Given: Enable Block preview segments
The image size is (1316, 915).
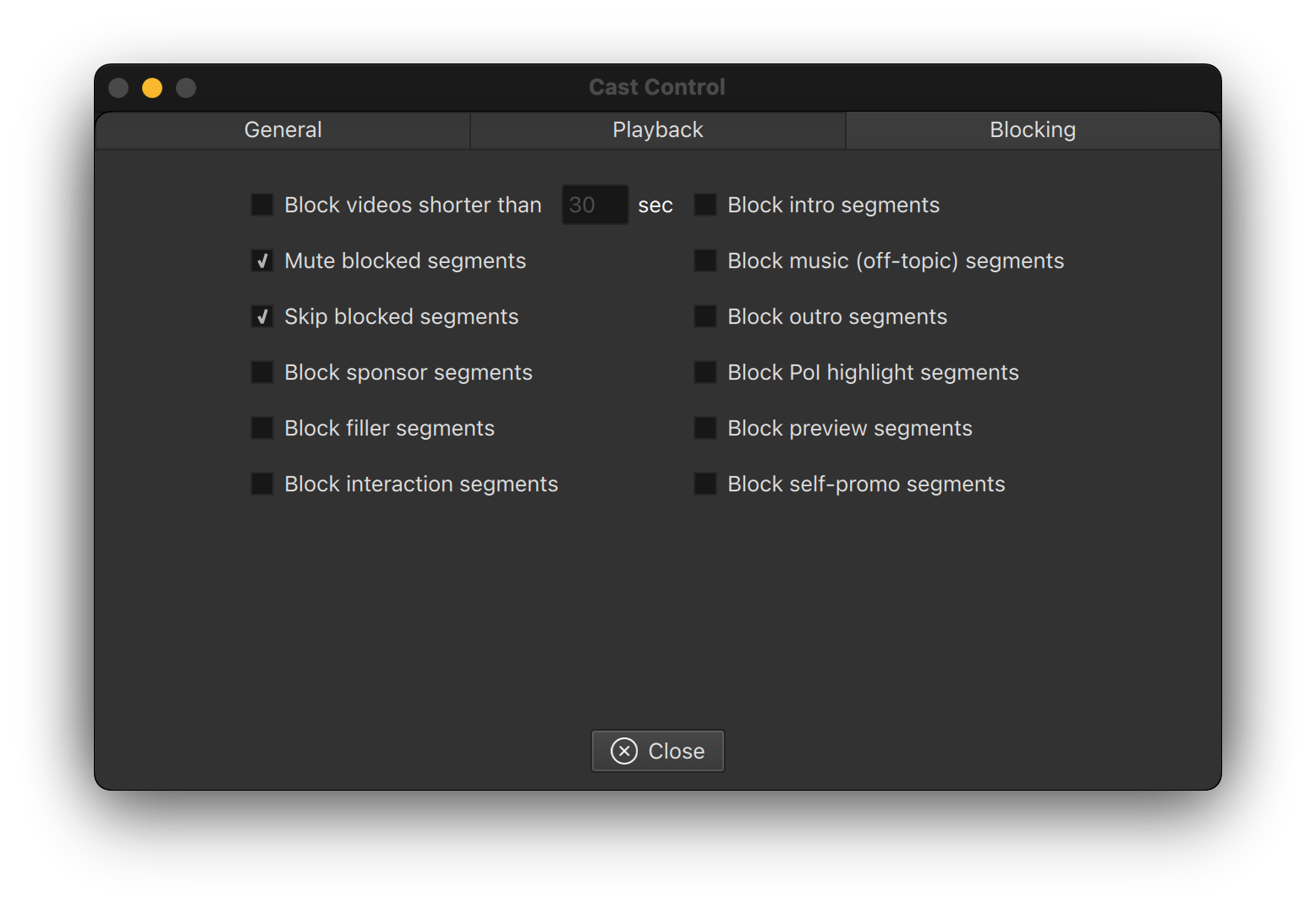Looking at the screenshot, I should 705,428.
